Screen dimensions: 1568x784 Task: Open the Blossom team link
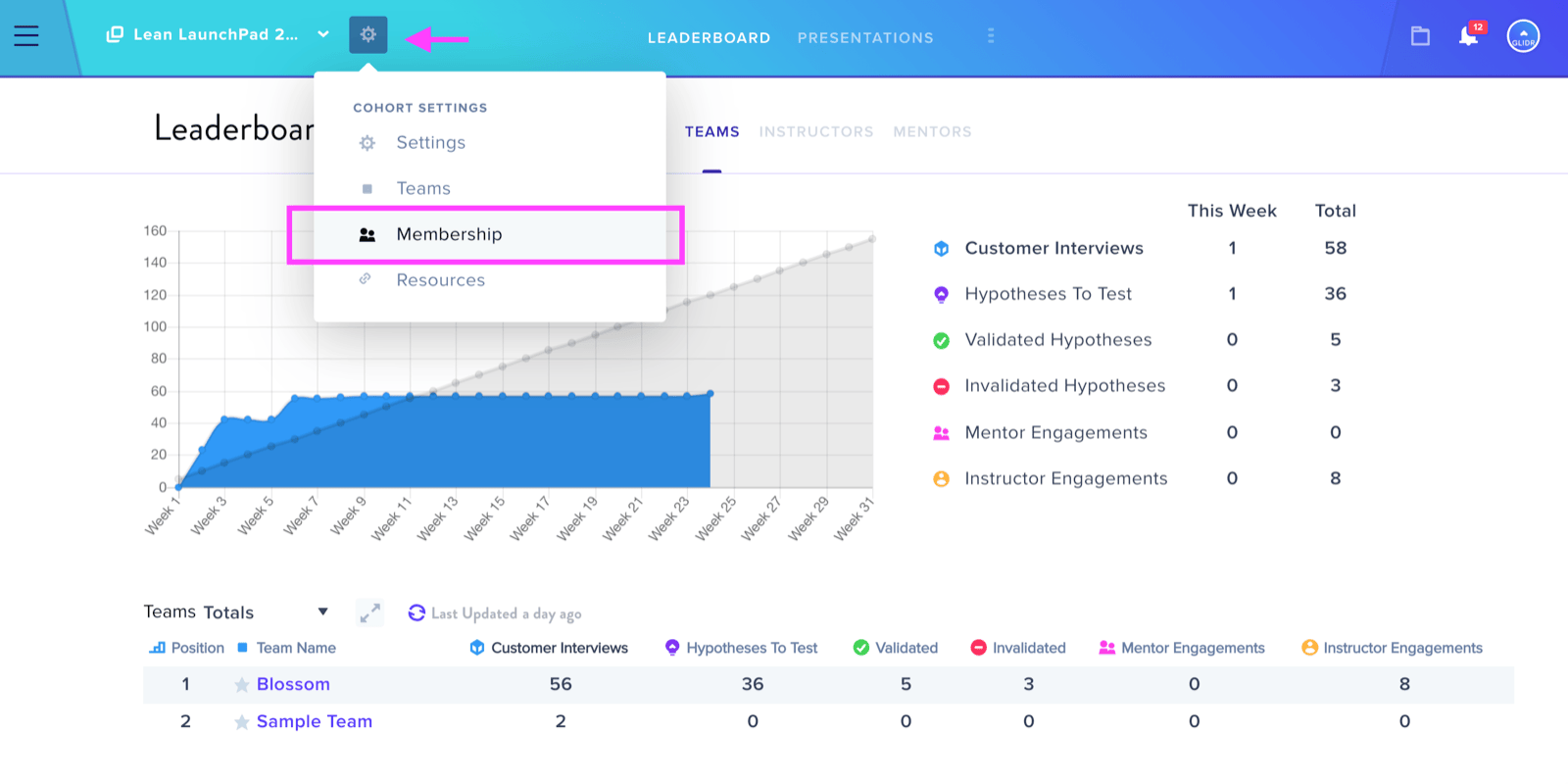(x=293, y=684)
